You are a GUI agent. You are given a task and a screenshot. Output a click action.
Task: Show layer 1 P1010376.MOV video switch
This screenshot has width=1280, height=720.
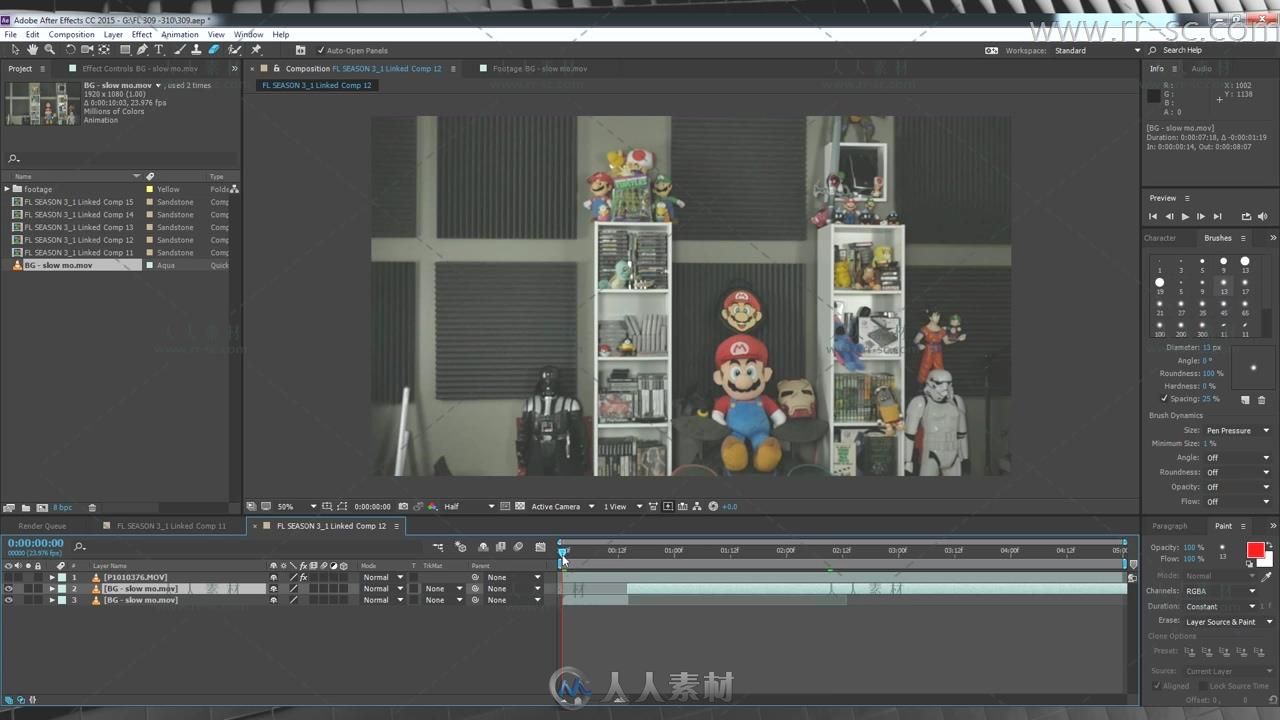click(8, 577)
